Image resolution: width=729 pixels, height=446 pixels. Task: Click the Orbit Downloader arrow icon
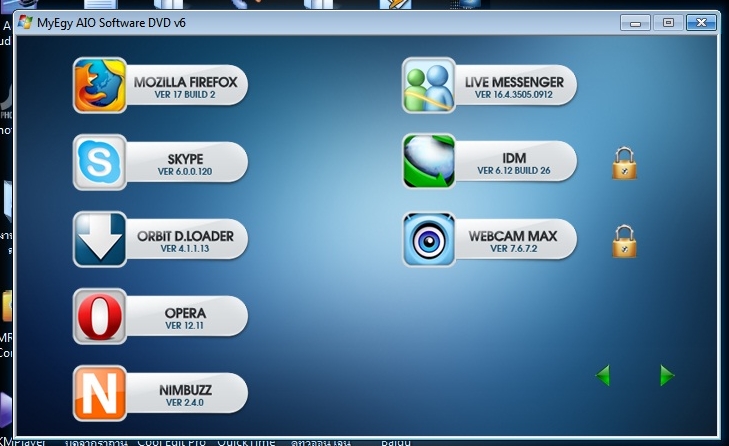point(99,240)
